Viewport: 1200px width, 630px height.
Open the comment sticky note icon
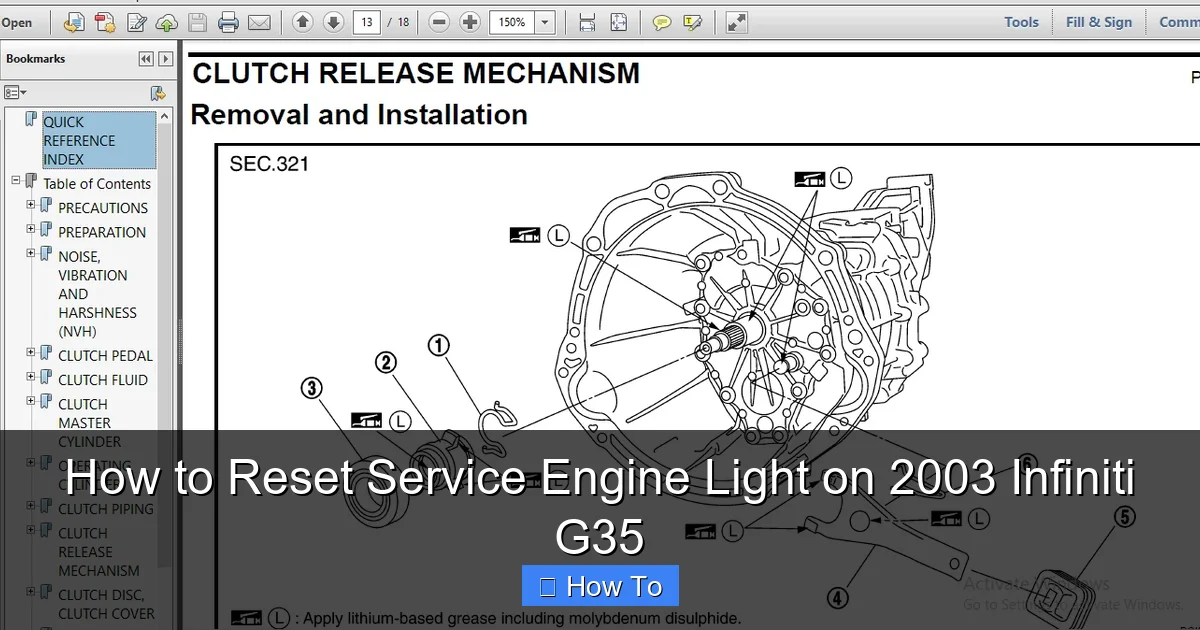(x=663, y=22)
